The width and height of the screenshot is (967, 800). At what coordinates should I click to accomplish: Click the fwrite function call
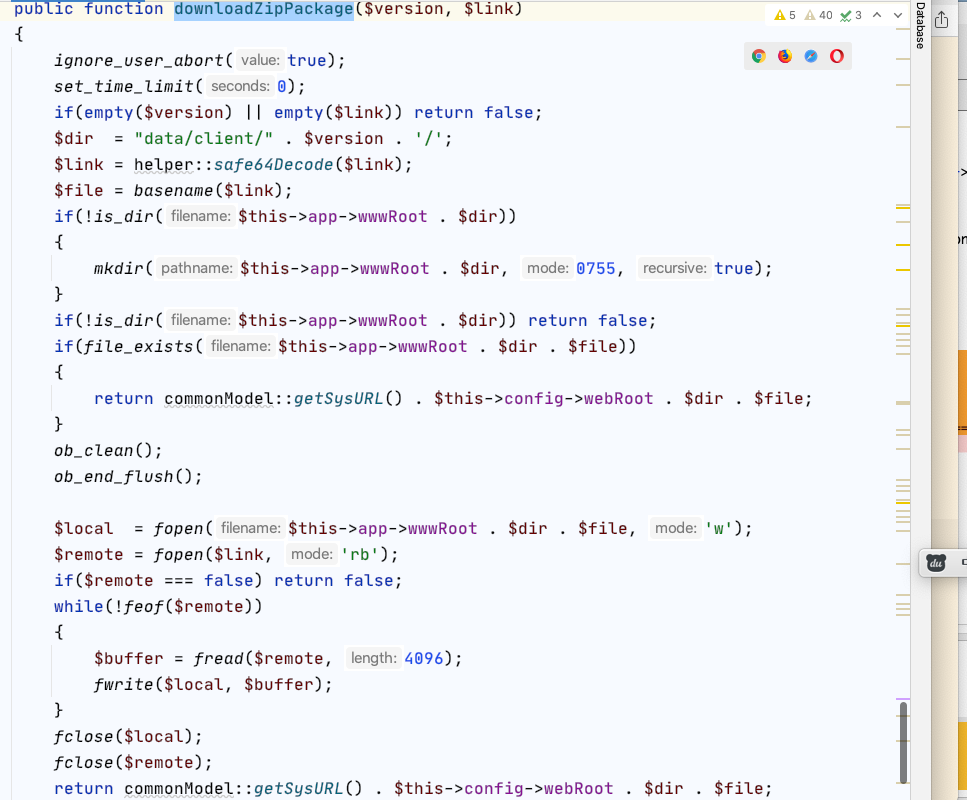pyautogui.click(x=123, y=685)
